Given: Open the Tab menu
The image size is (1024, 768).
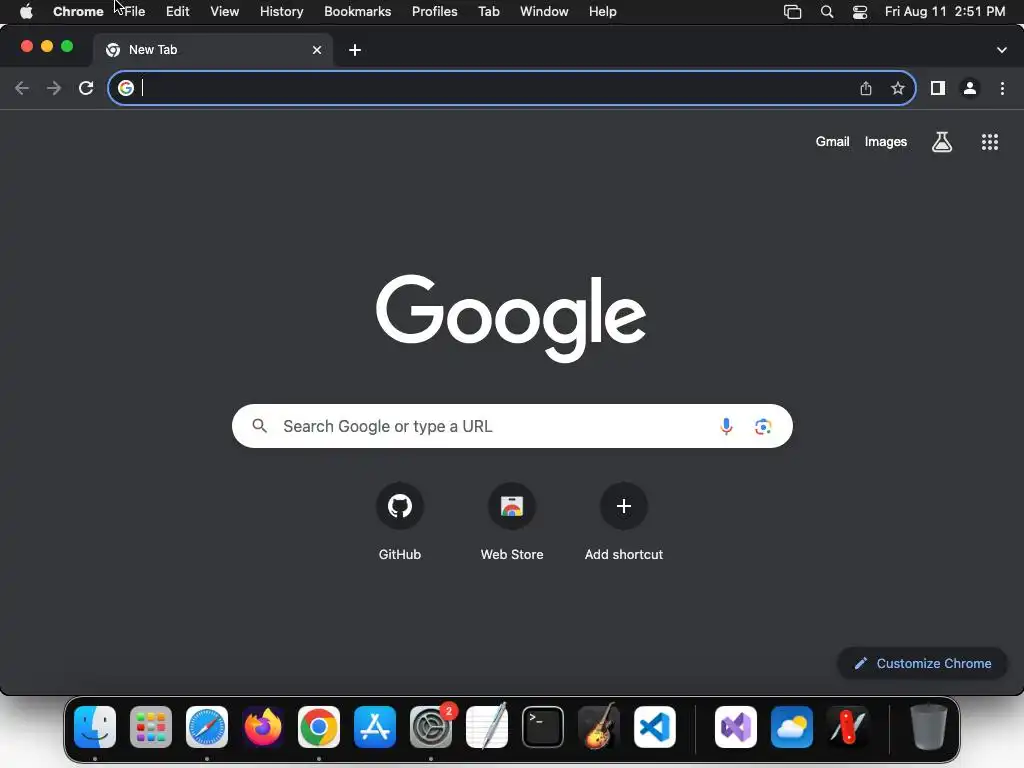Looking at the screenshot, I should pos(488,12).
